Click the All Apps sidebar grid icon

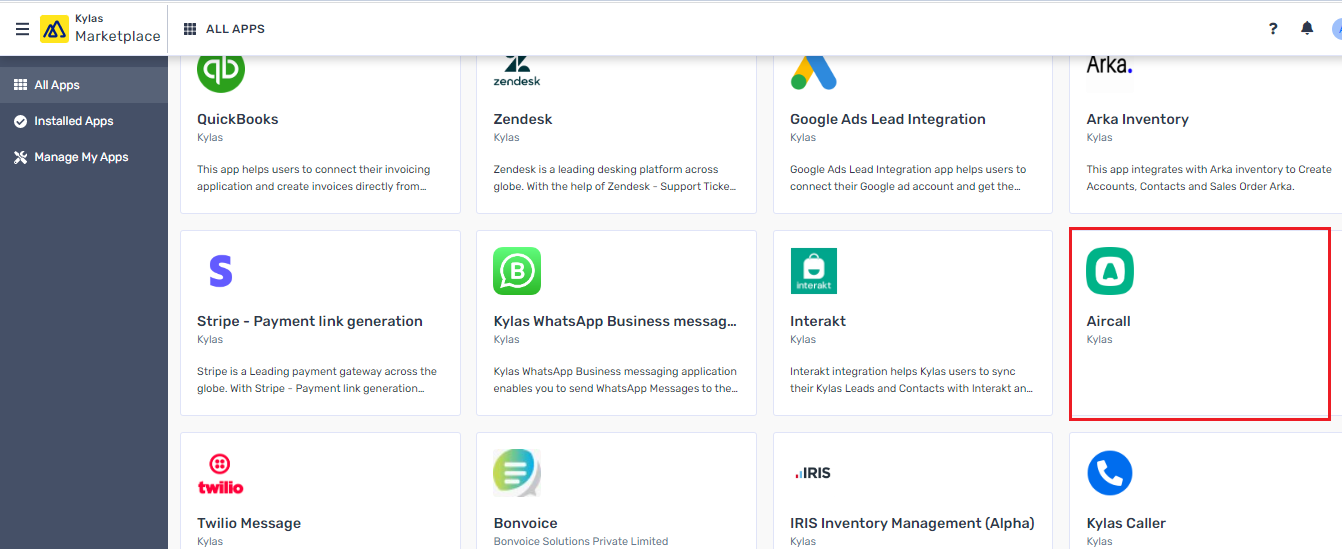click(x=20, y=85)
